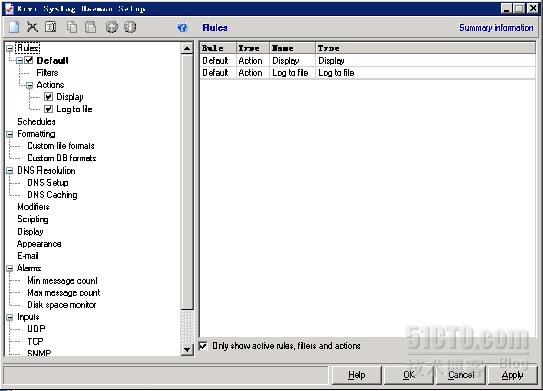Click the Move up arrow icon
The width and height of the screenshot is (543, 391).
tap(112, 27)
